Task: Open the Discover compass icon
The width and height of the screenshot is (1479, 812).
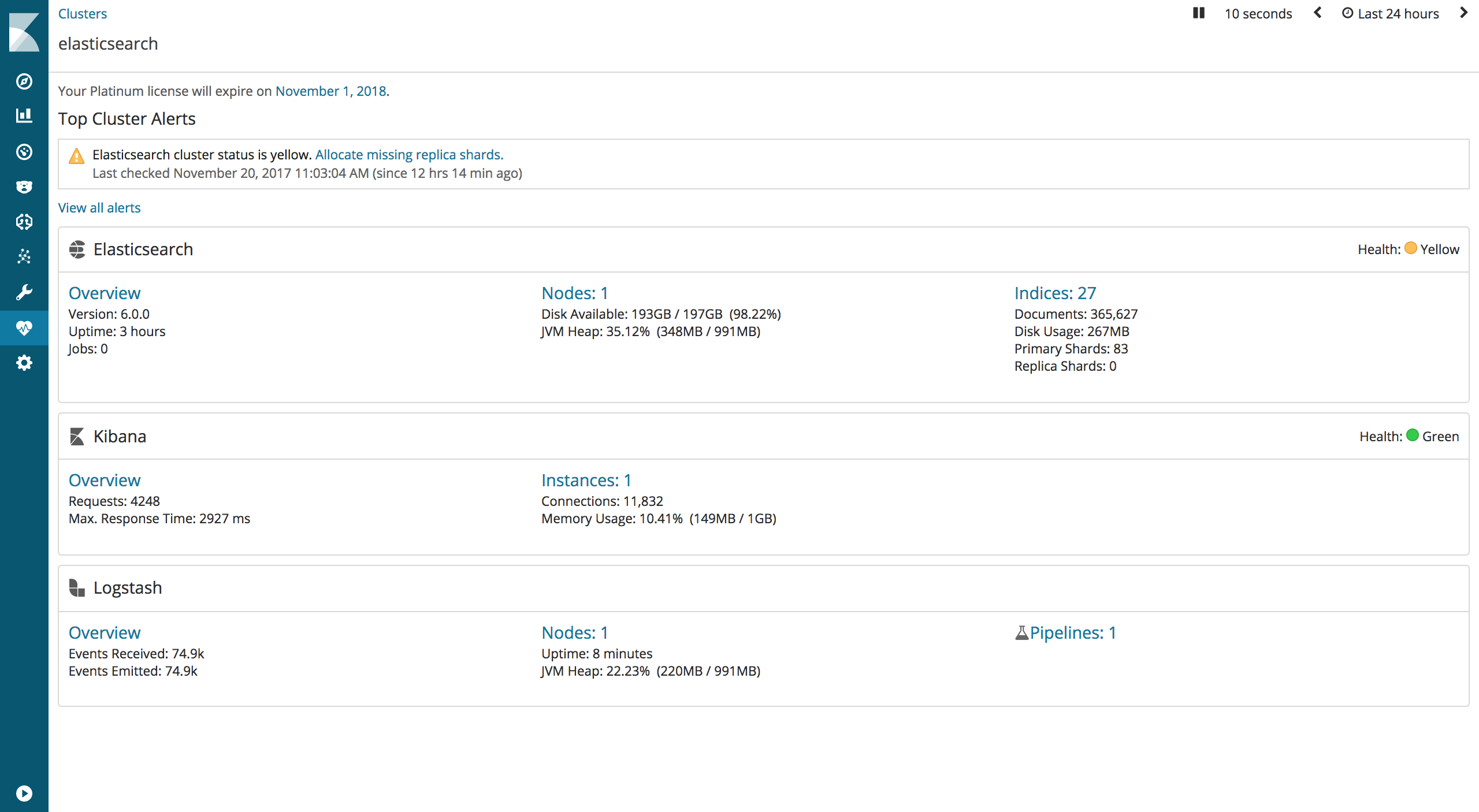Action: [24, 82]
